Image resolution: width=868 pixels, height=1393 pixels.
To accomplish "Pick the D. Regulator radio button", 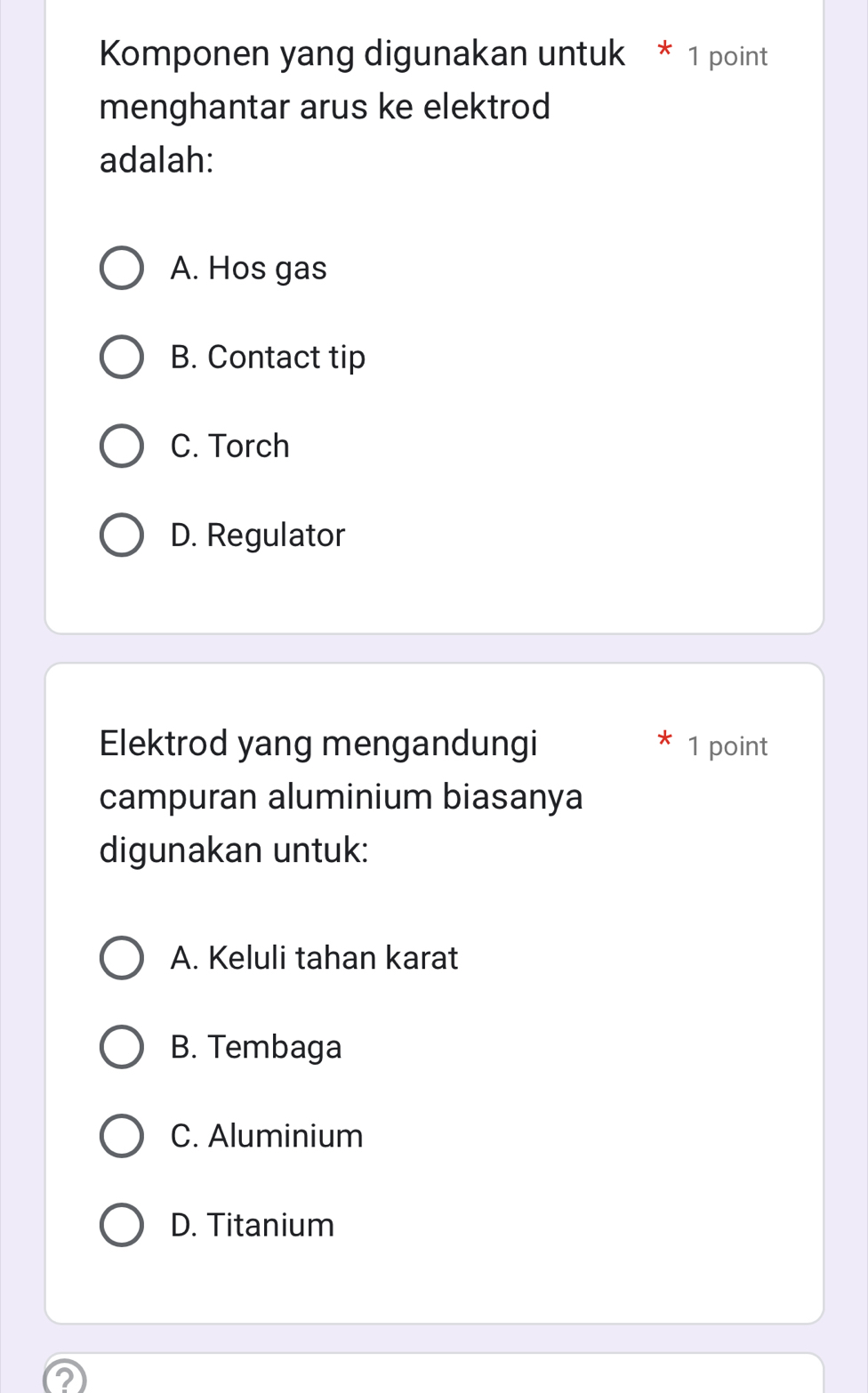I will [x=121, y=535].
